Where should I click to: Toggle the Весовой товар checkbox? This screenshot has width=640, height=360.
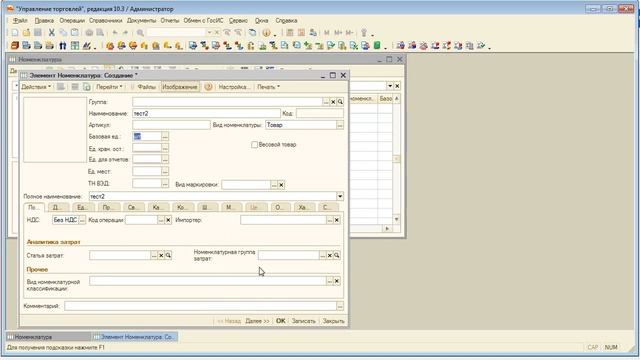click(254, 145)
